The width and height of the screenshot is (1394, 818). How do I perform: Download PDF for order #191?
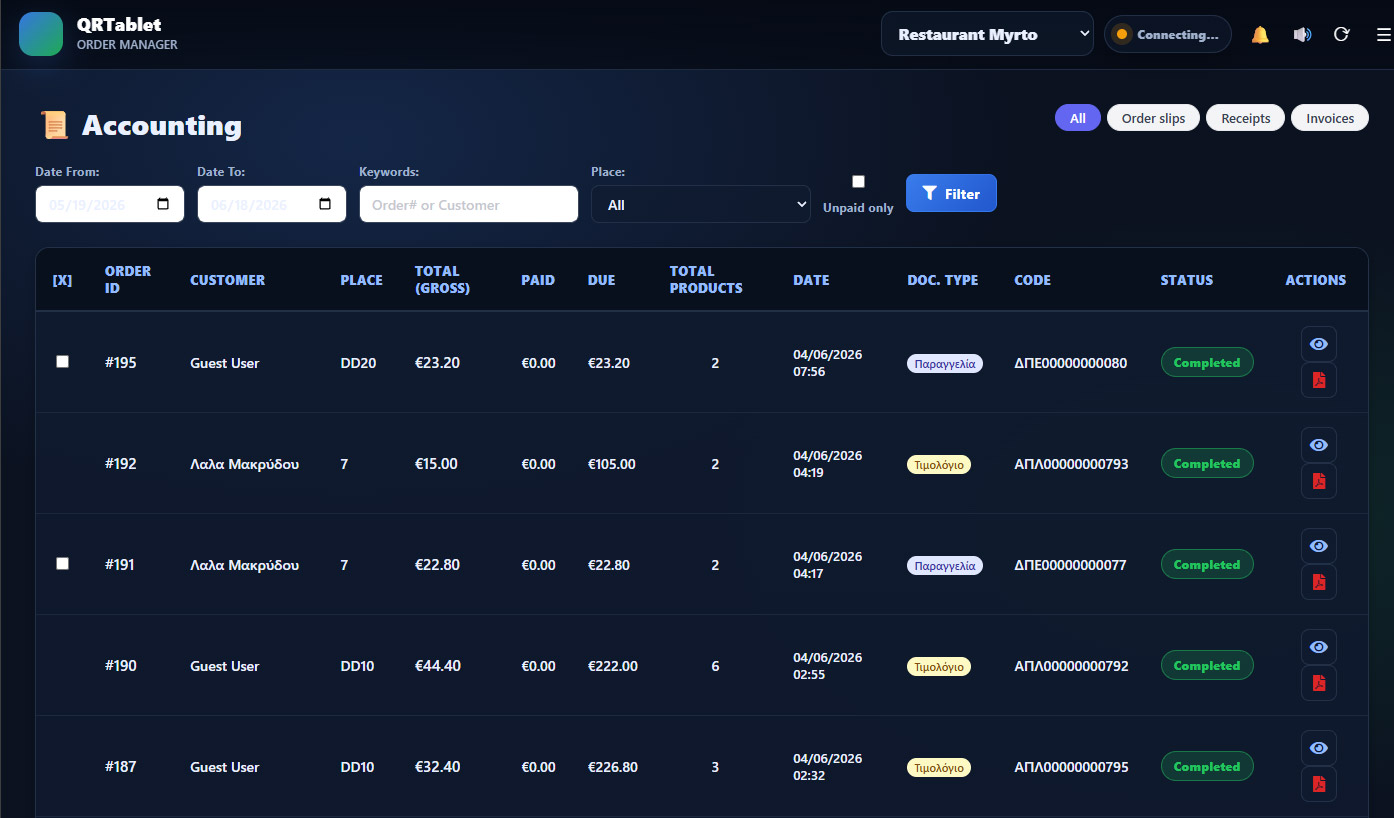(1319, 582)
